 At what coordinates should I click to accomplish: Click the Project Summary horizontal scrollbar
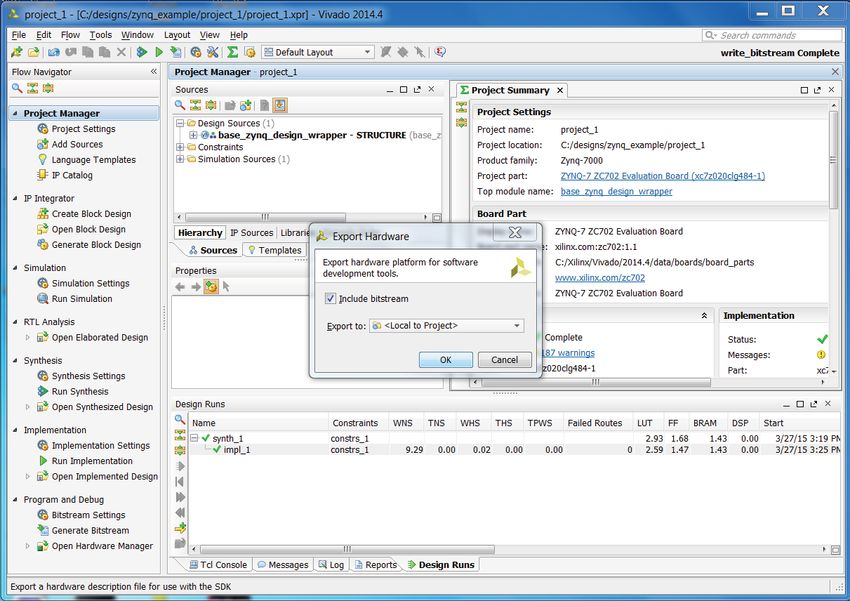click(x=595, y=382)
